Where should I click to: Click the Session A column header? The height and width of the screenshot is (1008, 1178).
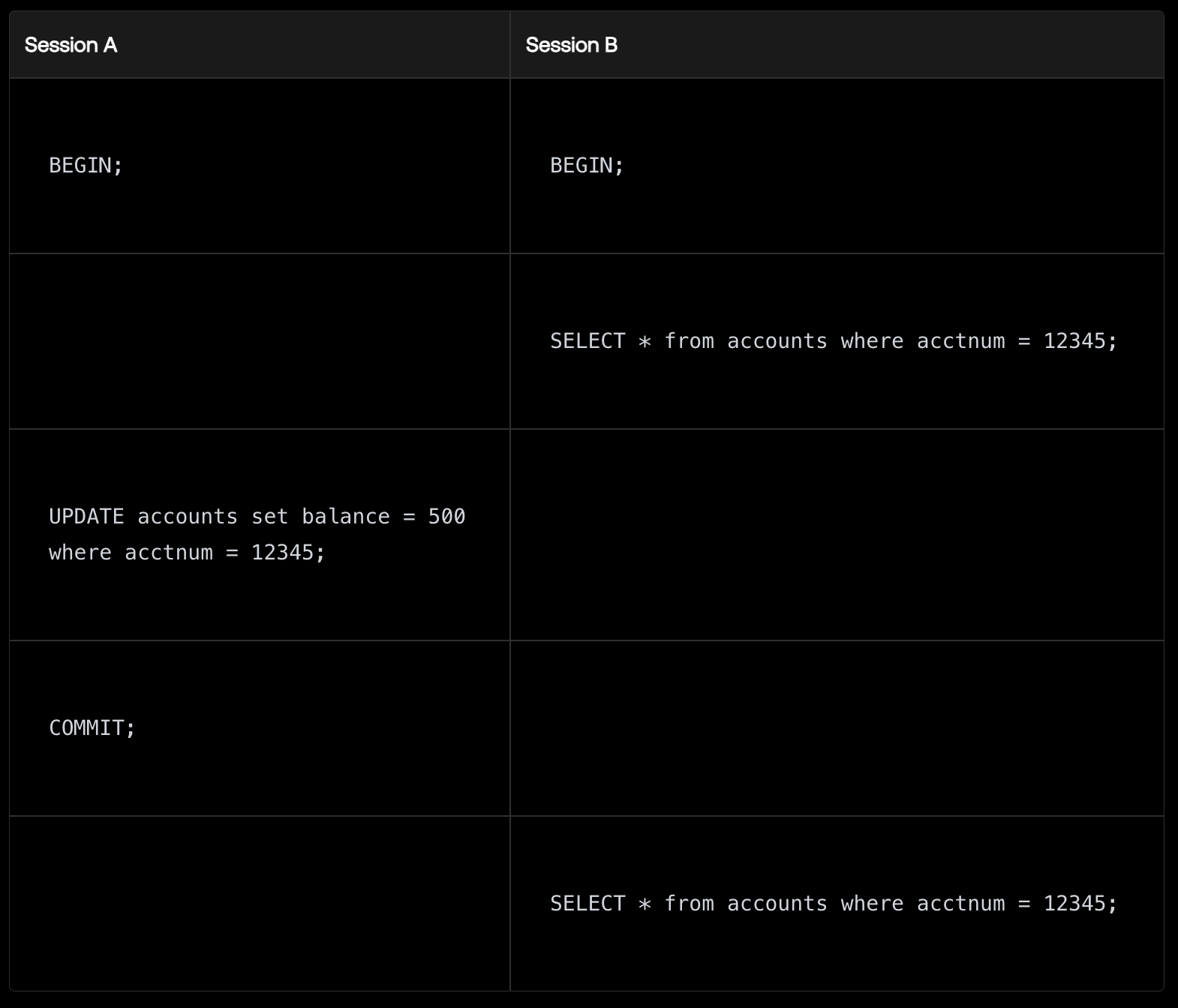point(71,45)
